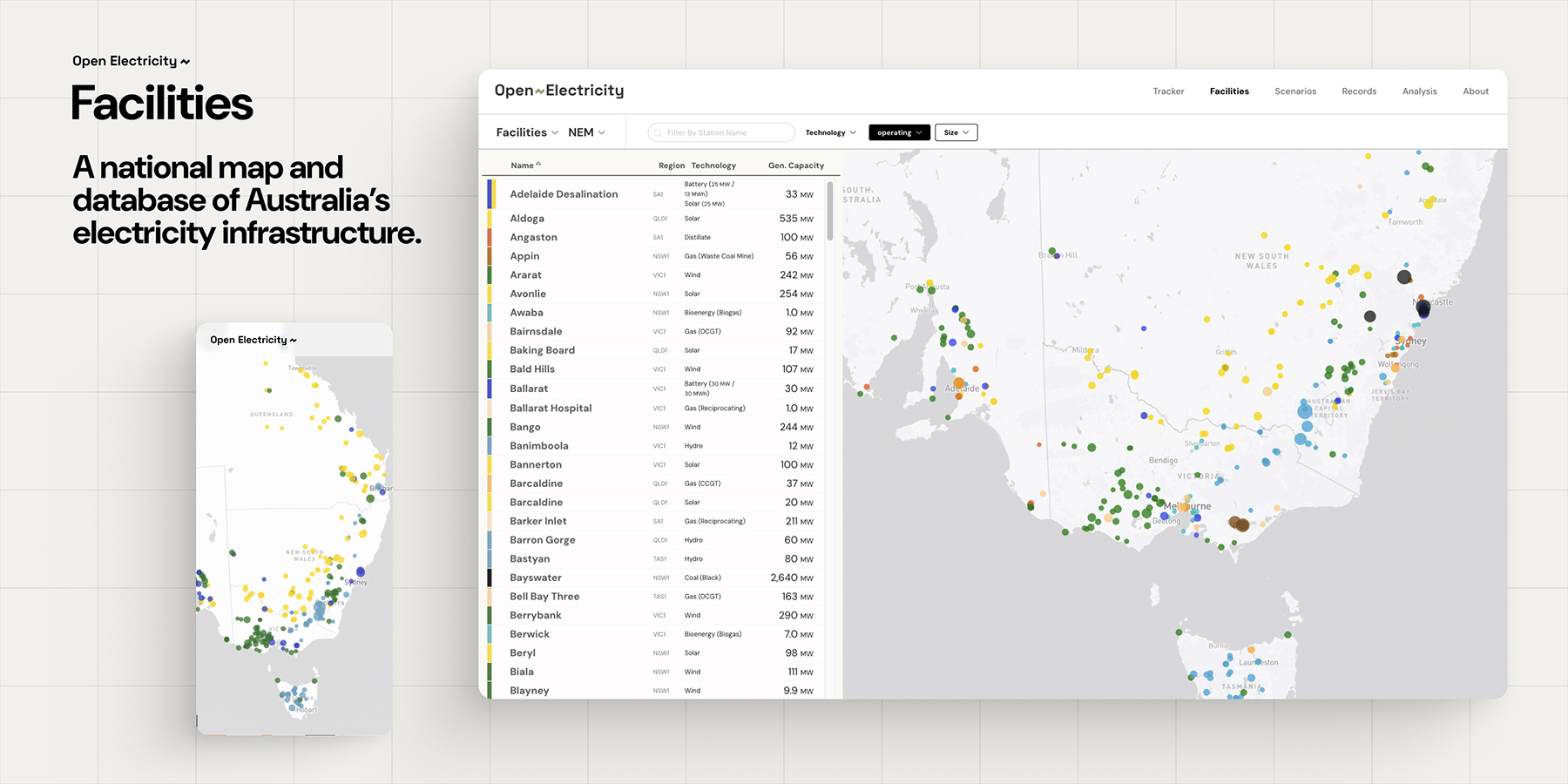Select the orange facility dot near Adelaide
1568x784 pixels.
point(959,382)
